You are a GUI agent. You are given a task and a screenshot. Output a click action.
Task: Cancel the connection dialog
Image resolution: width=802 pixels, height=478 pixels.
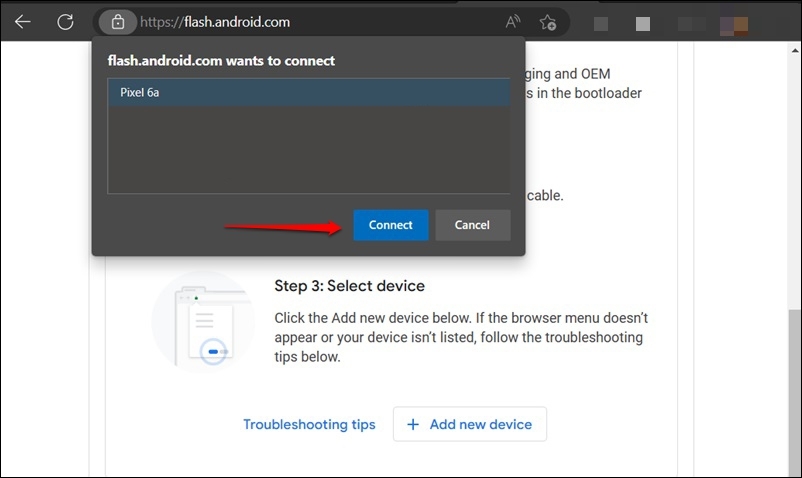tap(473, 225)
